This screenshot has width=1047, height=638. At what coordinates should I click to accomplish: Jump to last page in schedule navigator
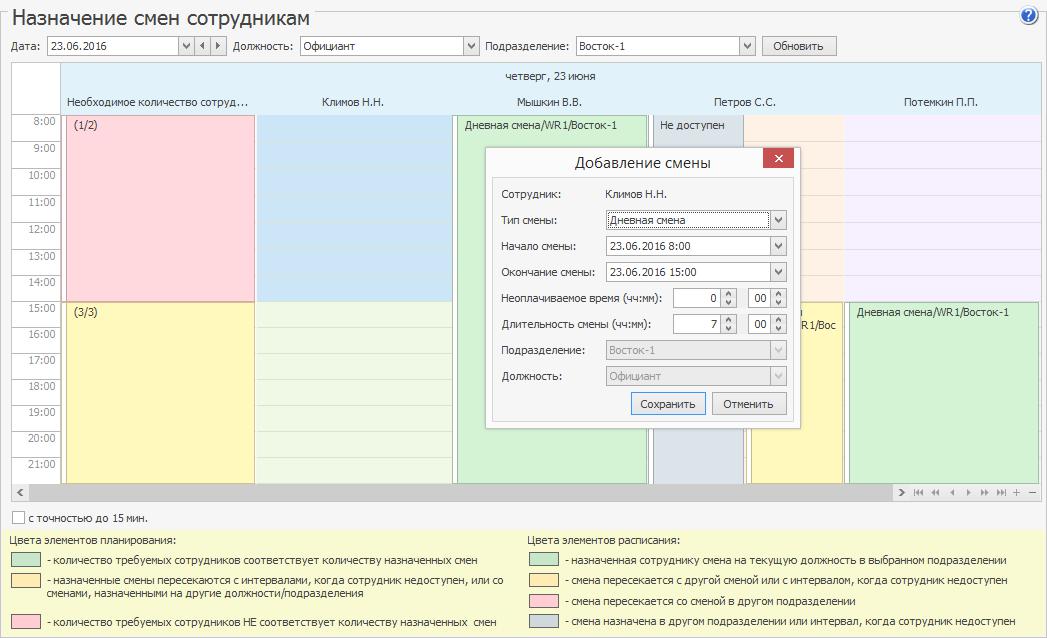coord(1000,492)
